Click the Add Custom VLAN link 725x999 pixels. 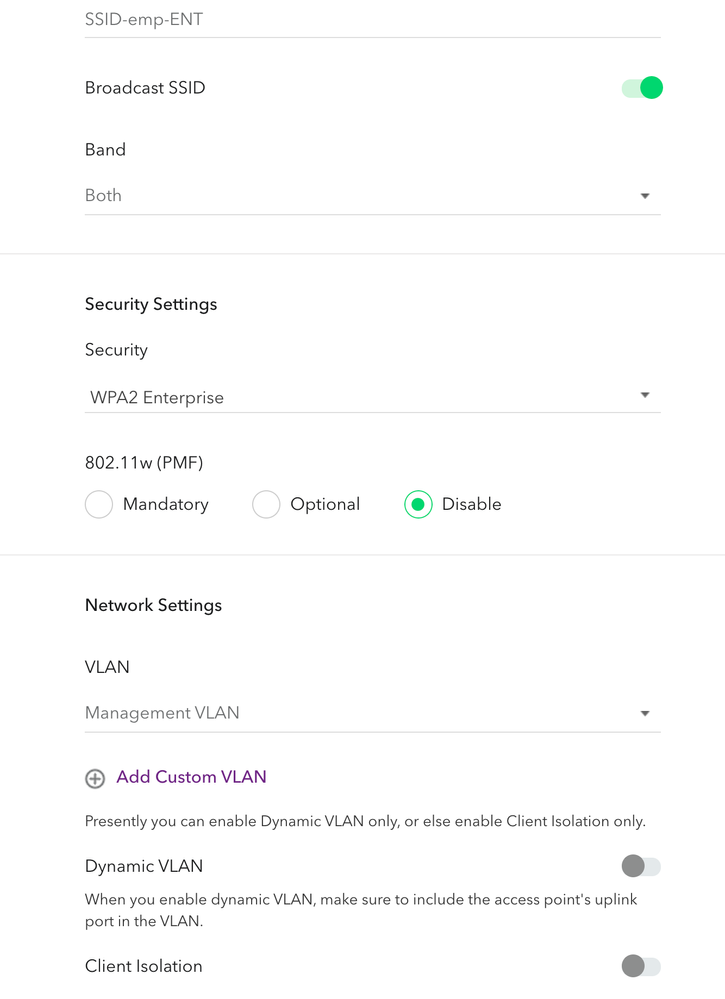[x=191, y=777]
